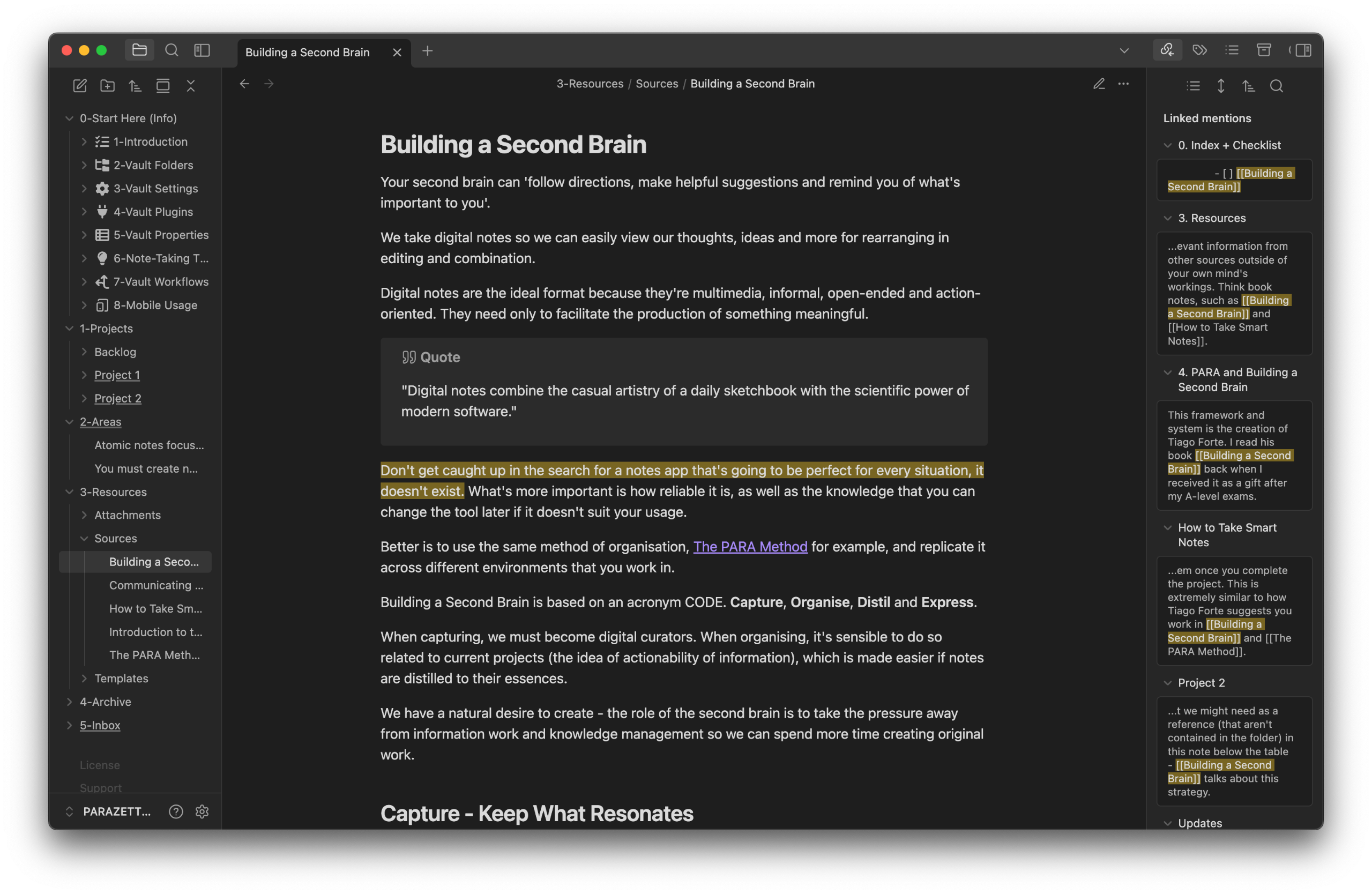This screenshot has width=1372, height=894.
Task: Open the archive box panel icon
Action: (1264, 50)
